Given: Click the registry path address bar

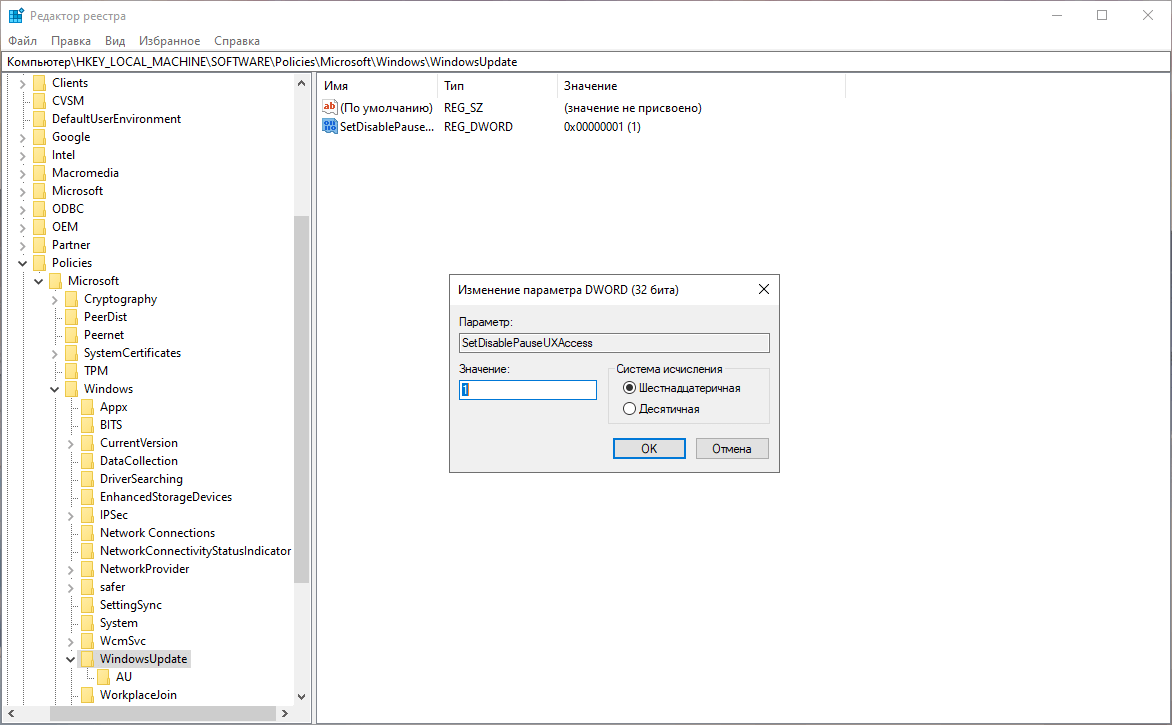Looking at the screenshot, I should pos(300,61).
